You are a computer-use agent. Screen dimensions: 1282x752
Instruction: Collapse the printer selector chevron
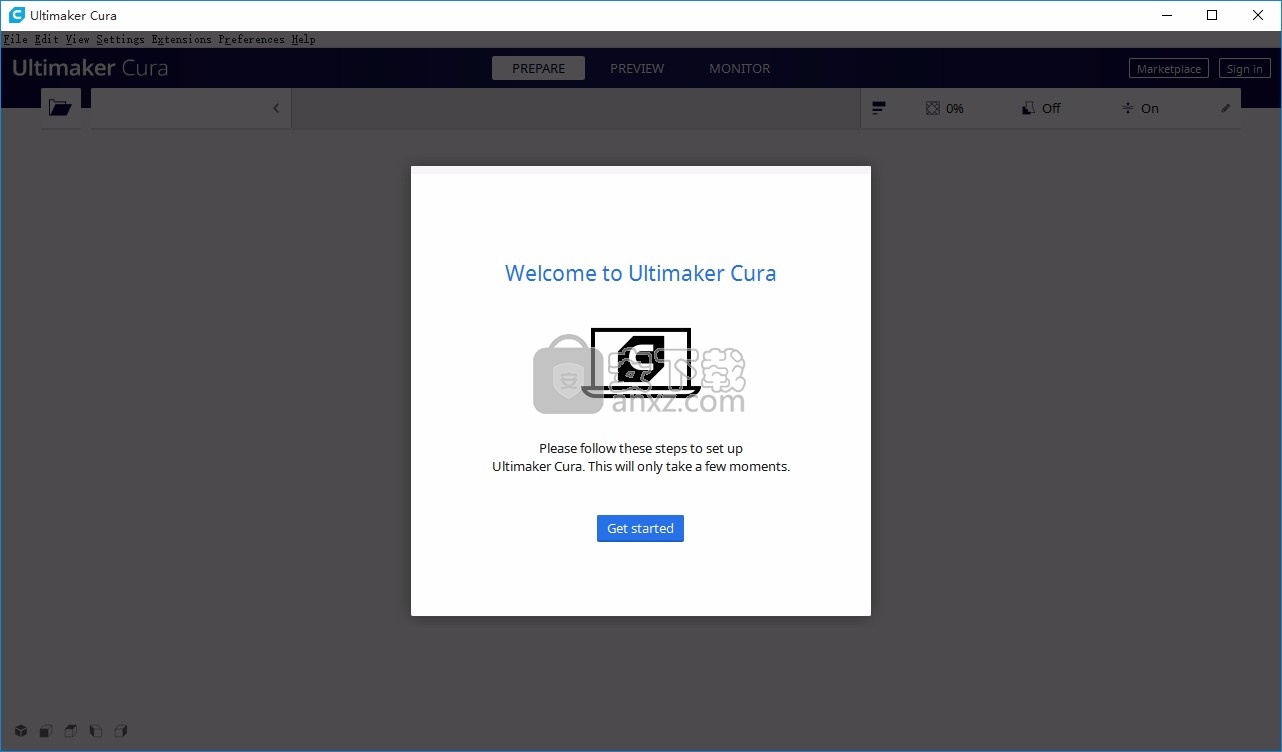pyautogui.click(x=276, y=108)
